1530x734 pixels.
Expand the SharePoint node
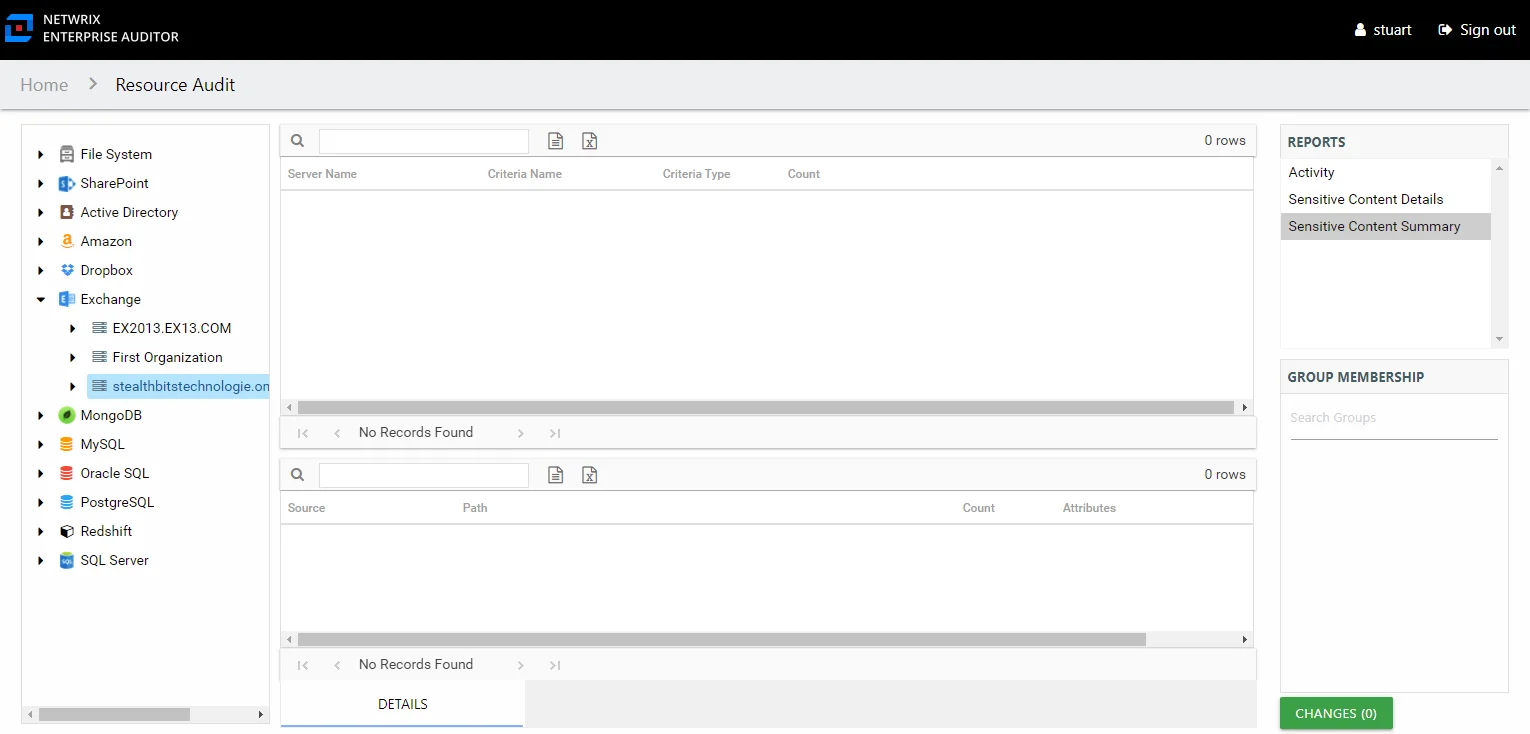[x=41, y=183]
